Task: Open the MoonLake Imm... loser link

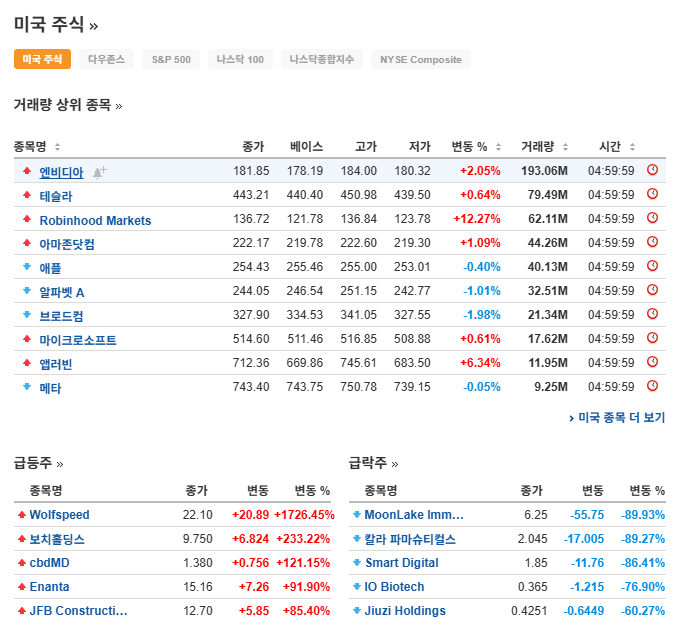Action: point(414,514)
